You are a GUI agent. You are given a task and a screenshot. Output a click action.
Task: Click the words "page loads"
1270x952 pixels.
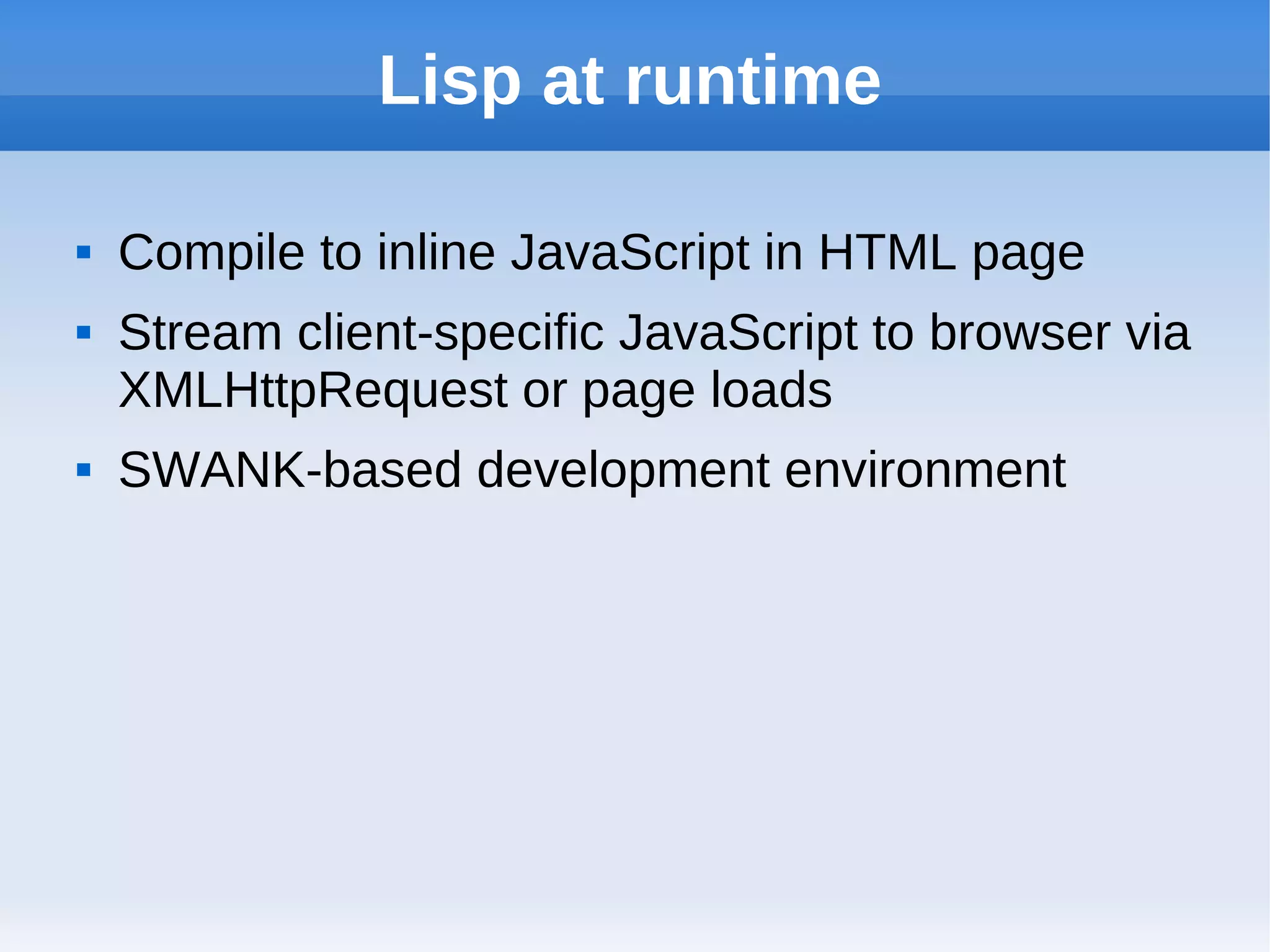pyautogui.click(x=707, y=390)
